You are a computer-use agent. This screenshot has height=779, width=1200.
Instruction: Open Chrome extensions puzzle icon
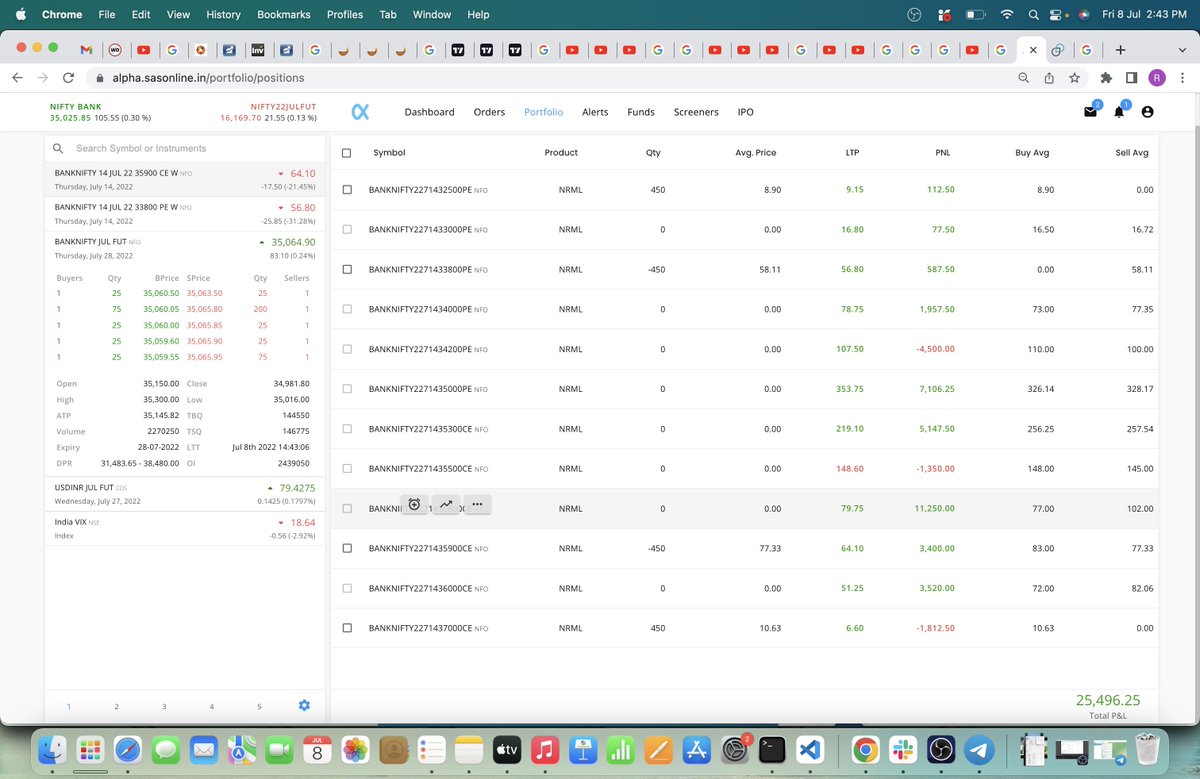pyautogui.click(x=1106, y=77)
